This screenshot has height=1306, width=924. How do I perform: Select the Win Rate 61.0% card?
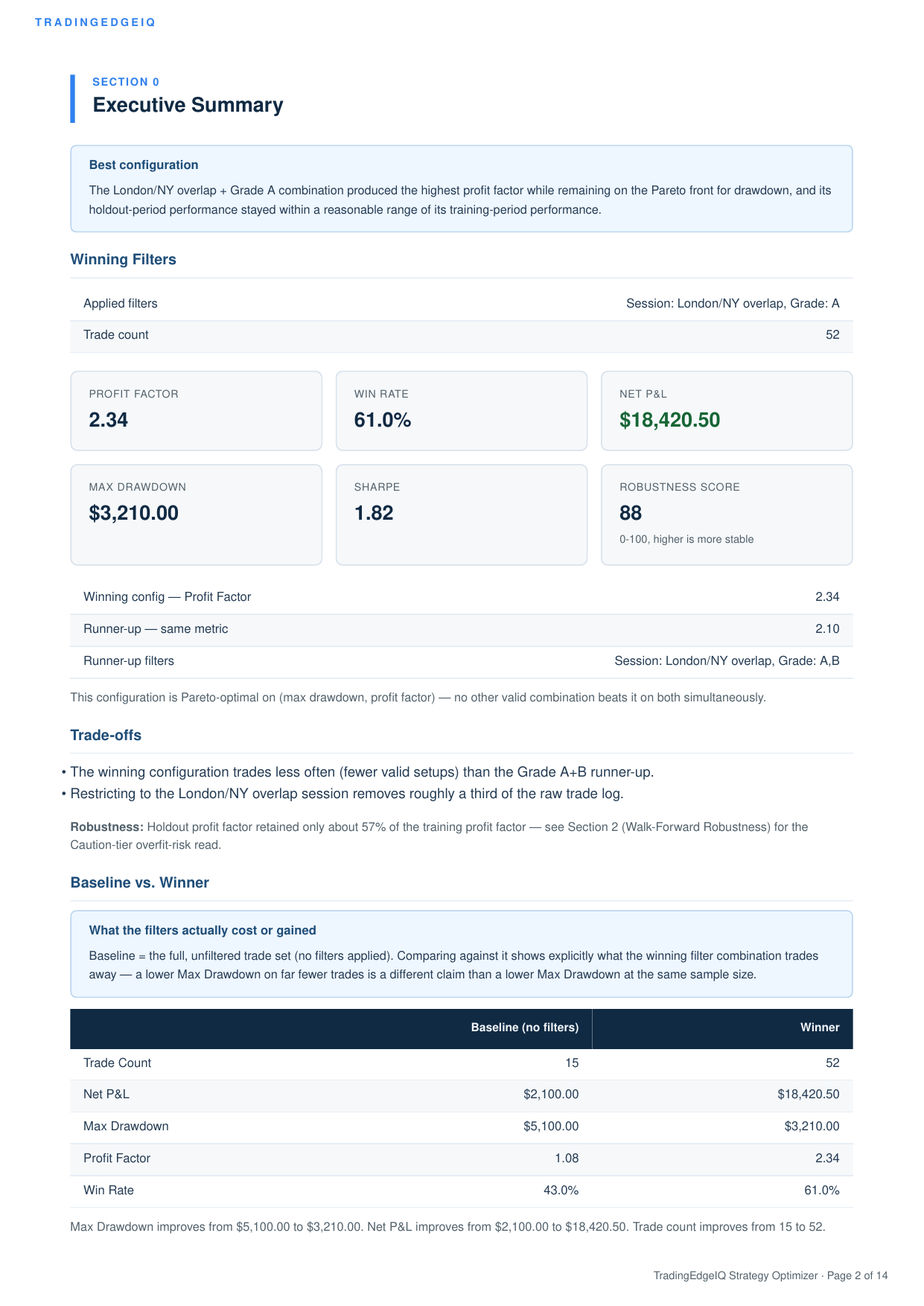462,411
